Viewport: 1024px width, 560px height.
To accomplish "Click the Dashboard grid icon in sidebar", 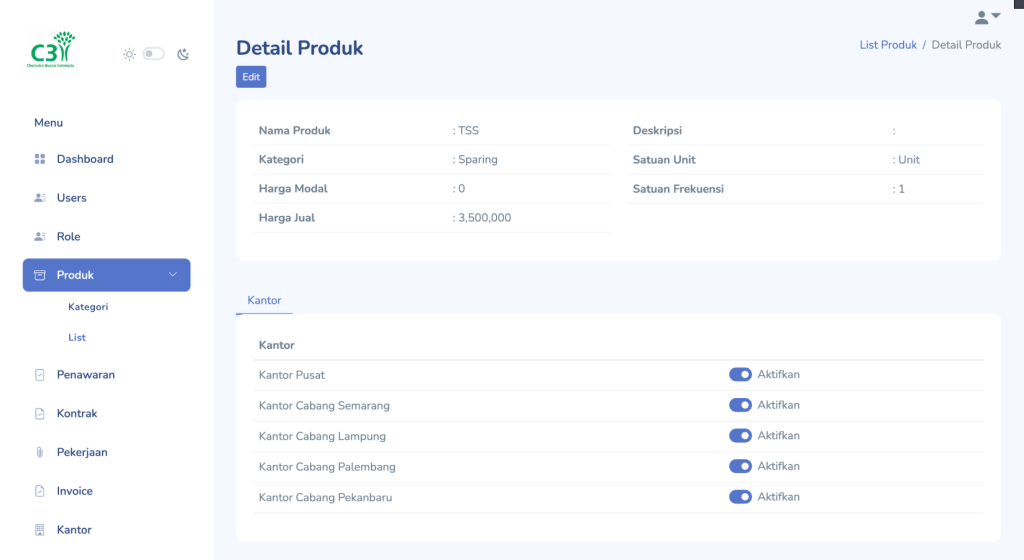I will click(x=40, y=159).
